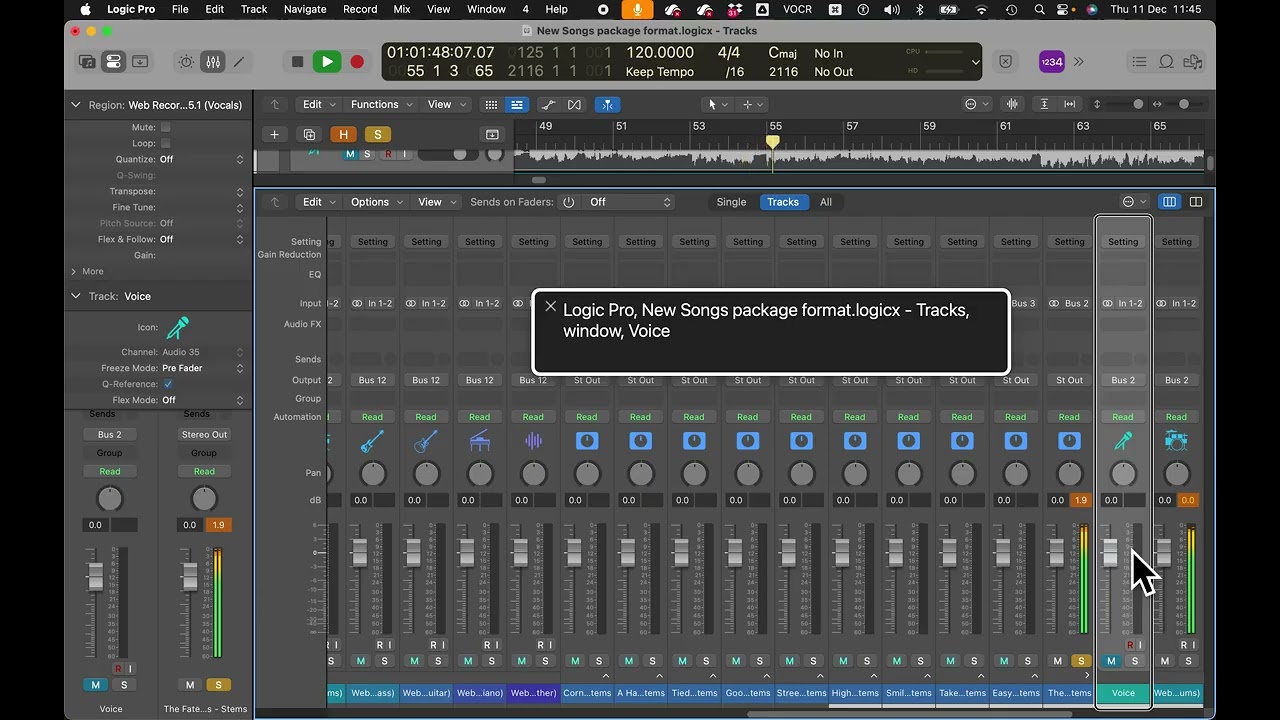
Task: Tick the Mute checkbox in Region inspector
Action: point(166,127)
